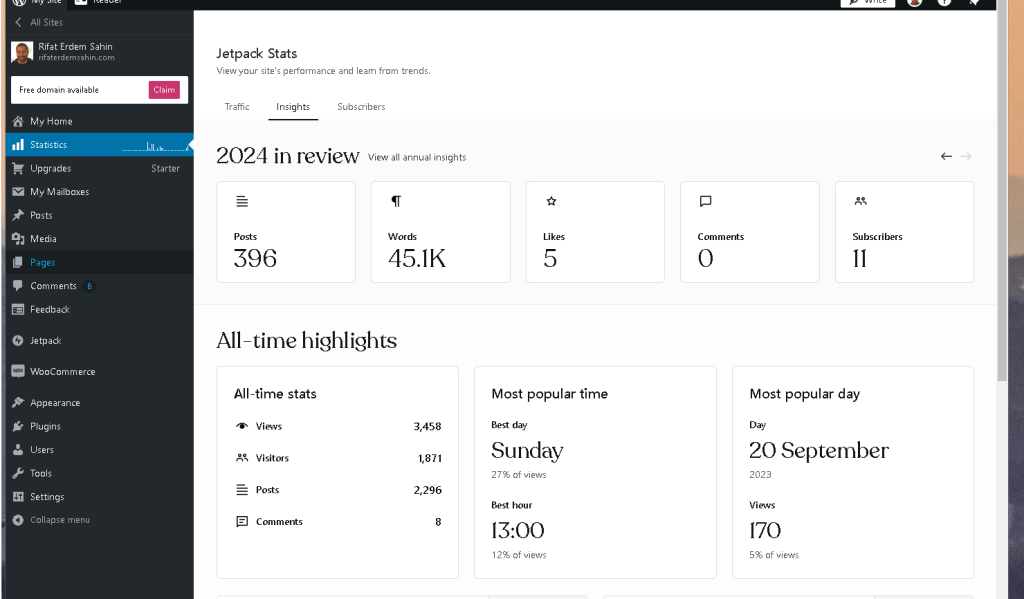Click the all-time posts 2,296

coord(427,490)
